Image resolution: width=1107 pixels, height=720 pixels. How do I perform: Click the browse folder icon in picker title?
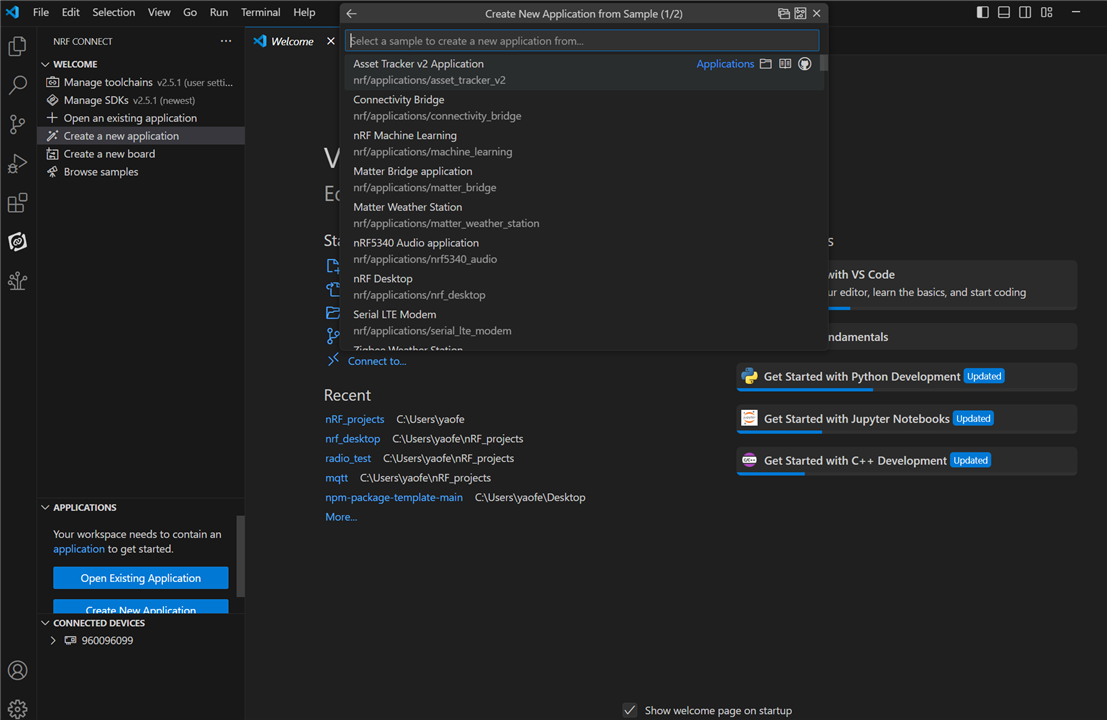(x=784, y=13)
